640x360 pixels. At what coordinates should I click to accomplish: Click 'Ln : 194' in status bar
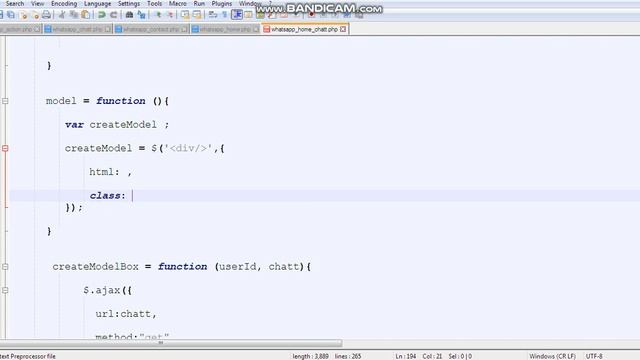tap(405, 356)
